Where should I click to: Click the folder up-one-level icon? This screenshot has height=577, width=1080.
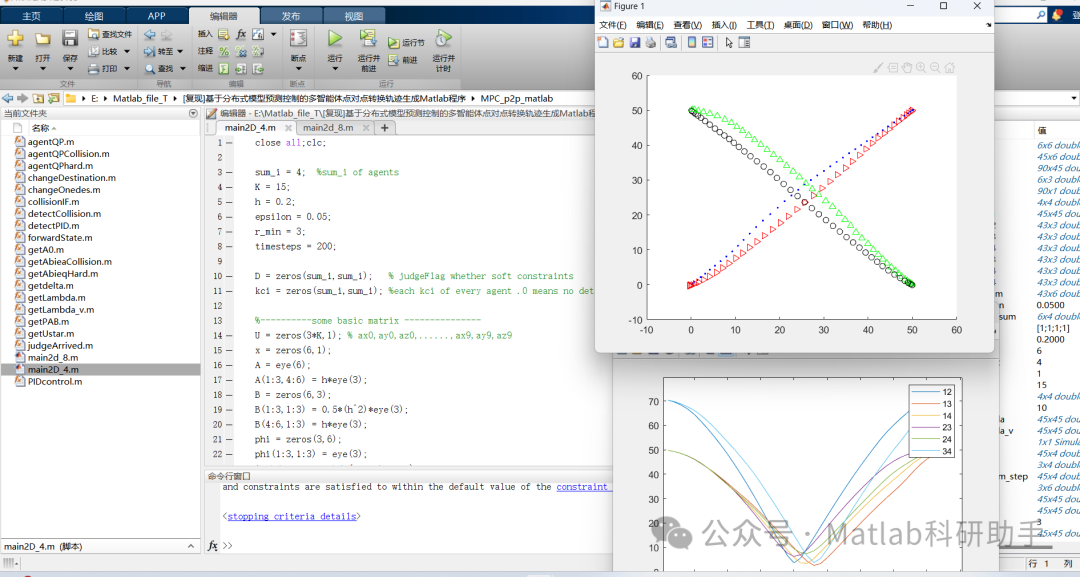[39, 98]
